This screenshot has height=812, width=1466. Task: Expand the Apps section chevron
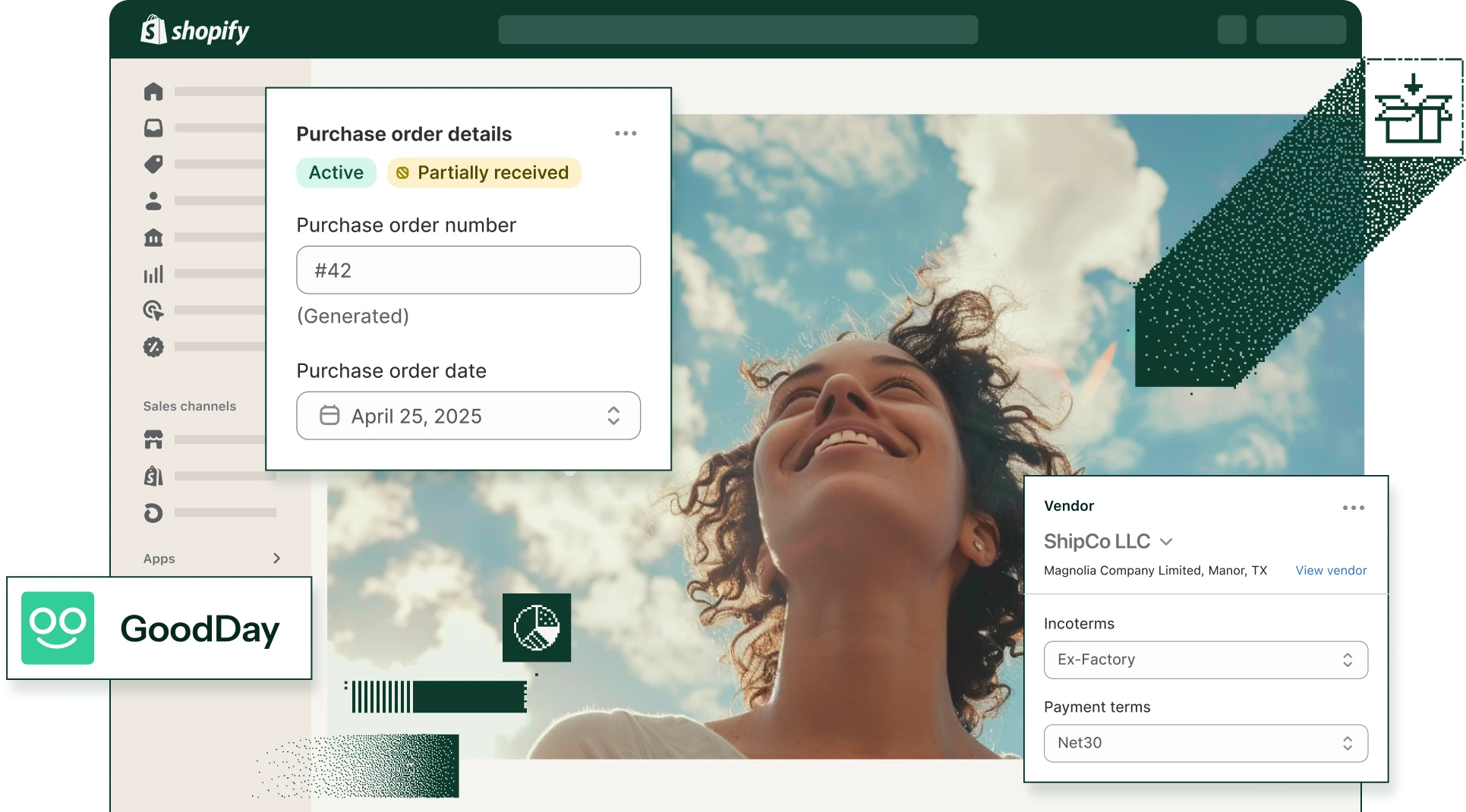pos(276,559)
